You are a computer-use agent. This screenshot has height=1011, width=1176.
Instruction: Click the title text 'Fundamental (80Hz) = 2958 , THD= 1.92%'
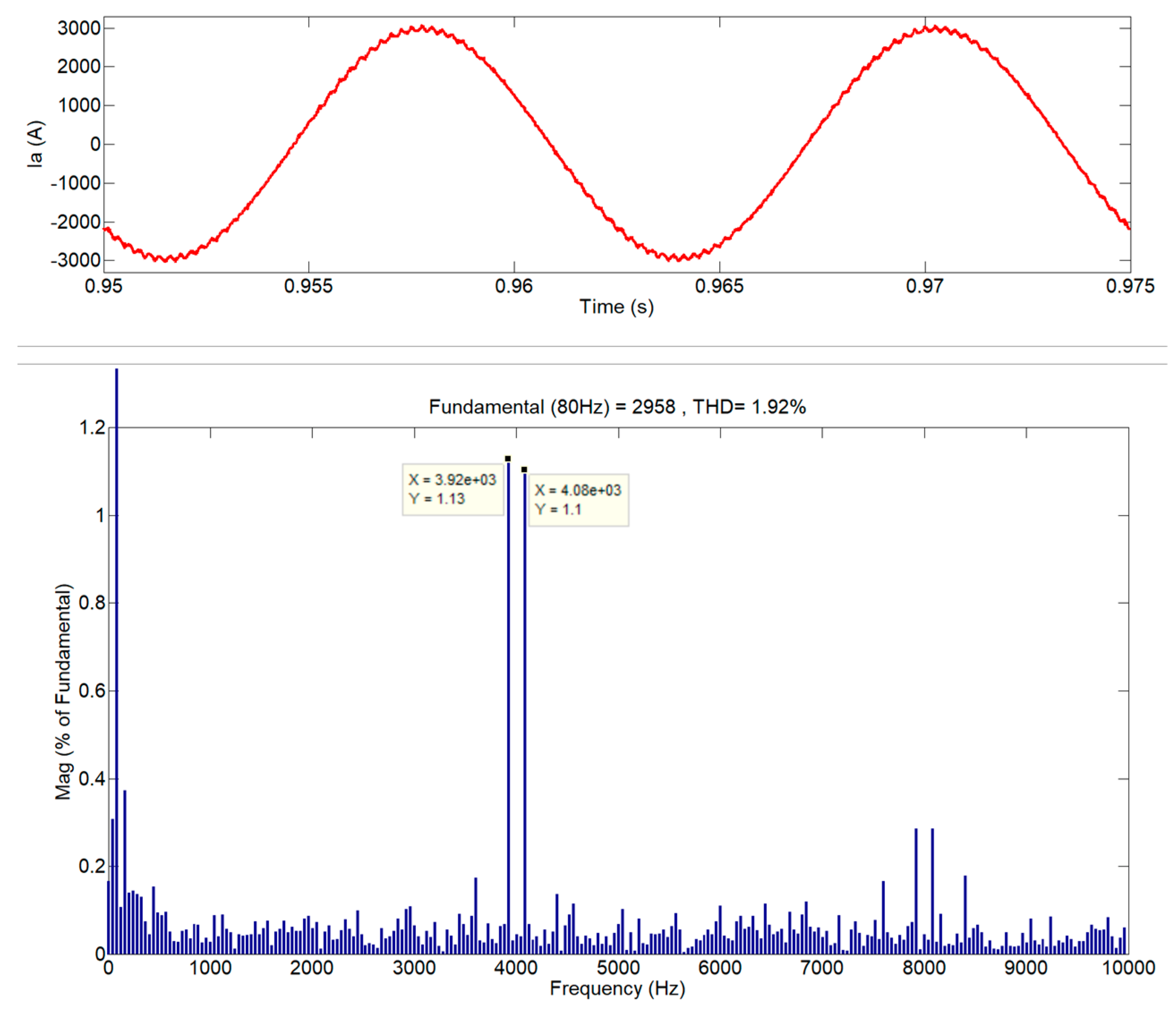click(x=617, y=407)
